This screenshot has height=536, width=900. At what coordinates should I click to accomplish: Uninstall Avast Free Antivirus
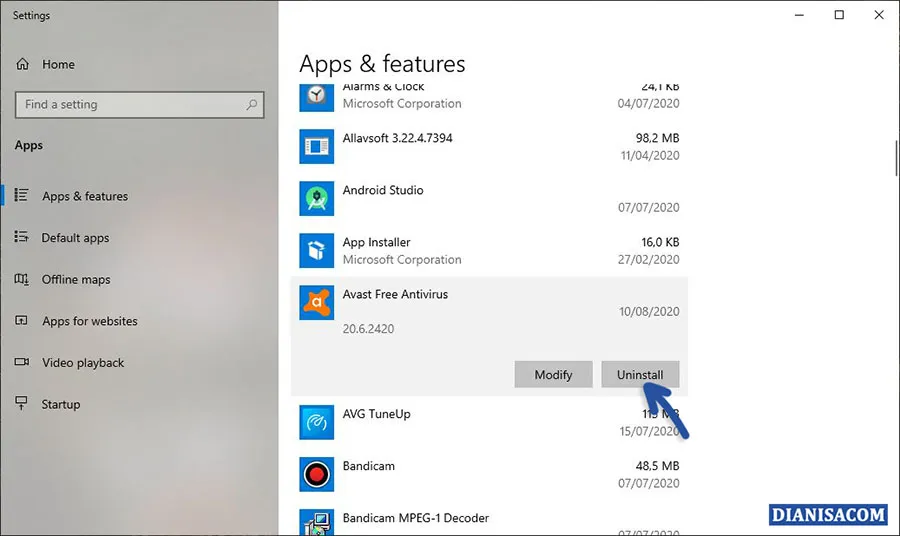(640, 374)
